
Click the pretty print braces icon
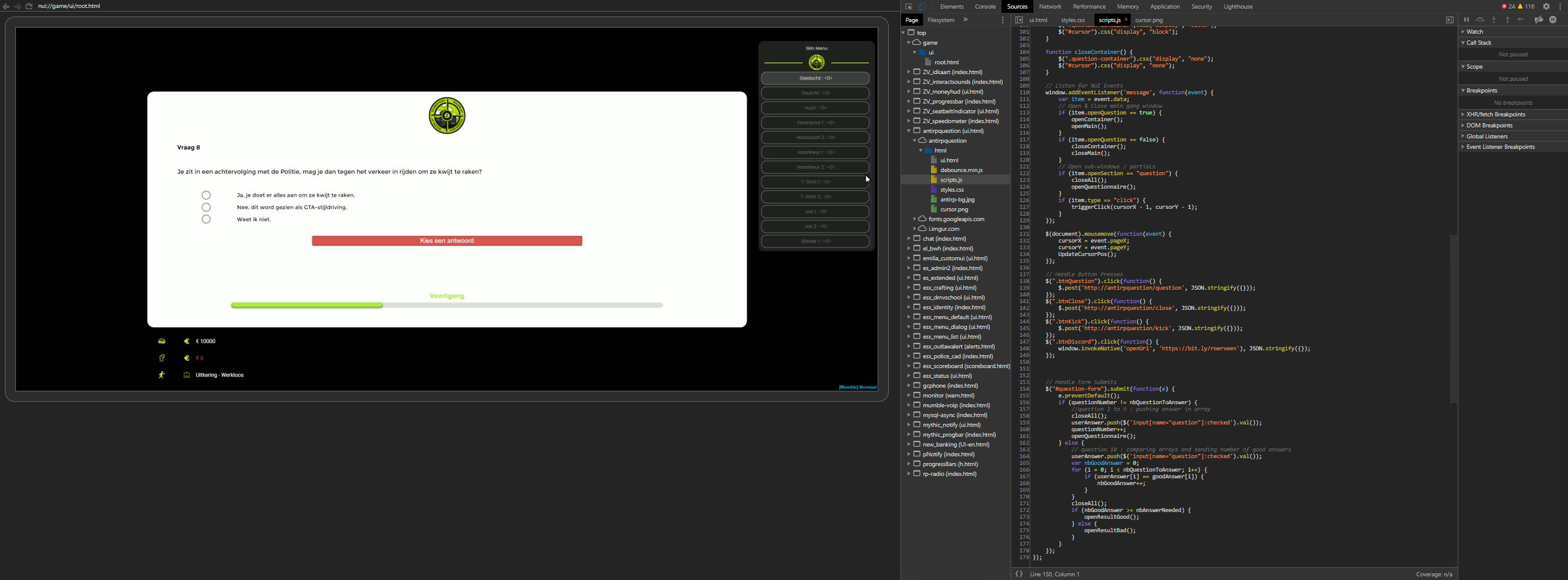pos(1019,574)
